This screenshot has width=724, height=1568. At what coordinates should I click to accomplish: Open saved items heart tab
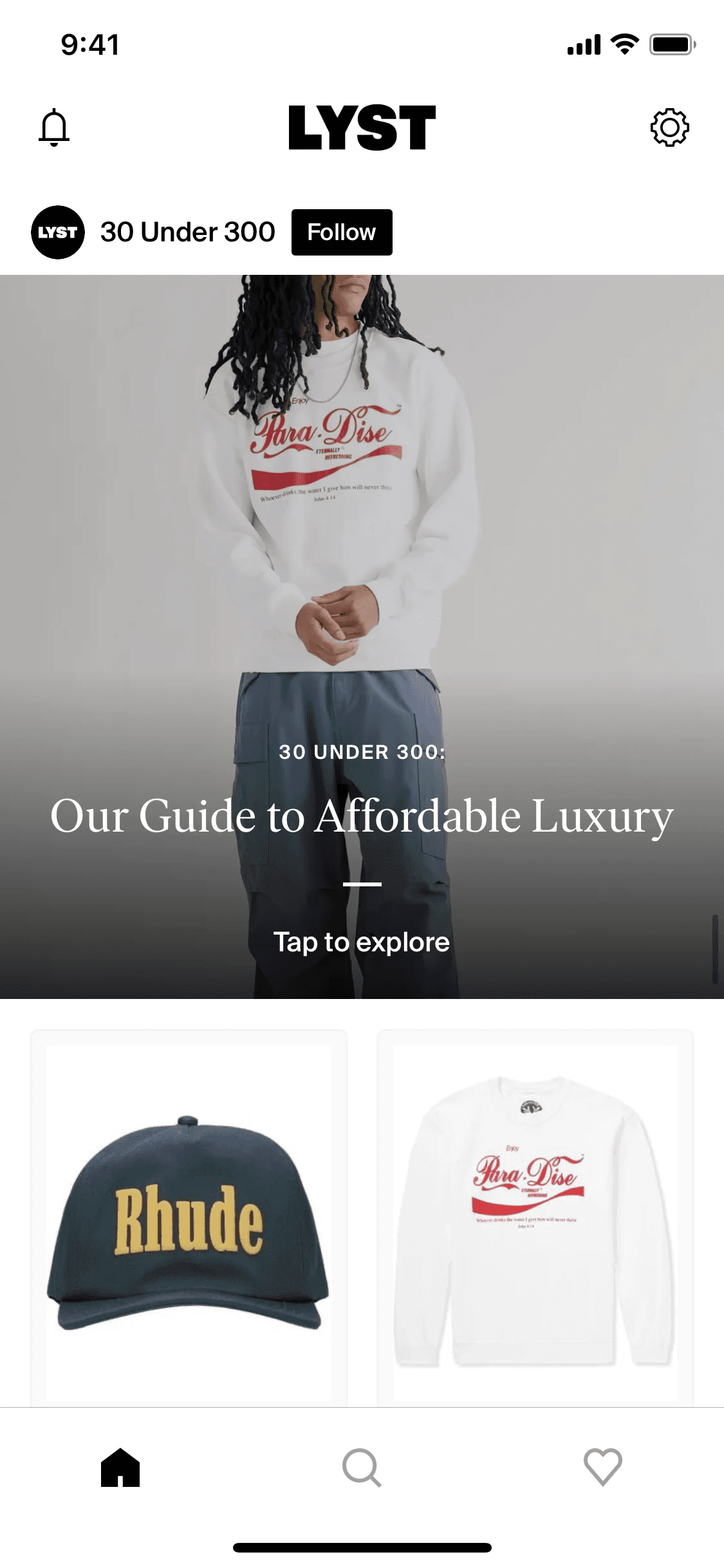tap(603, 1468)
